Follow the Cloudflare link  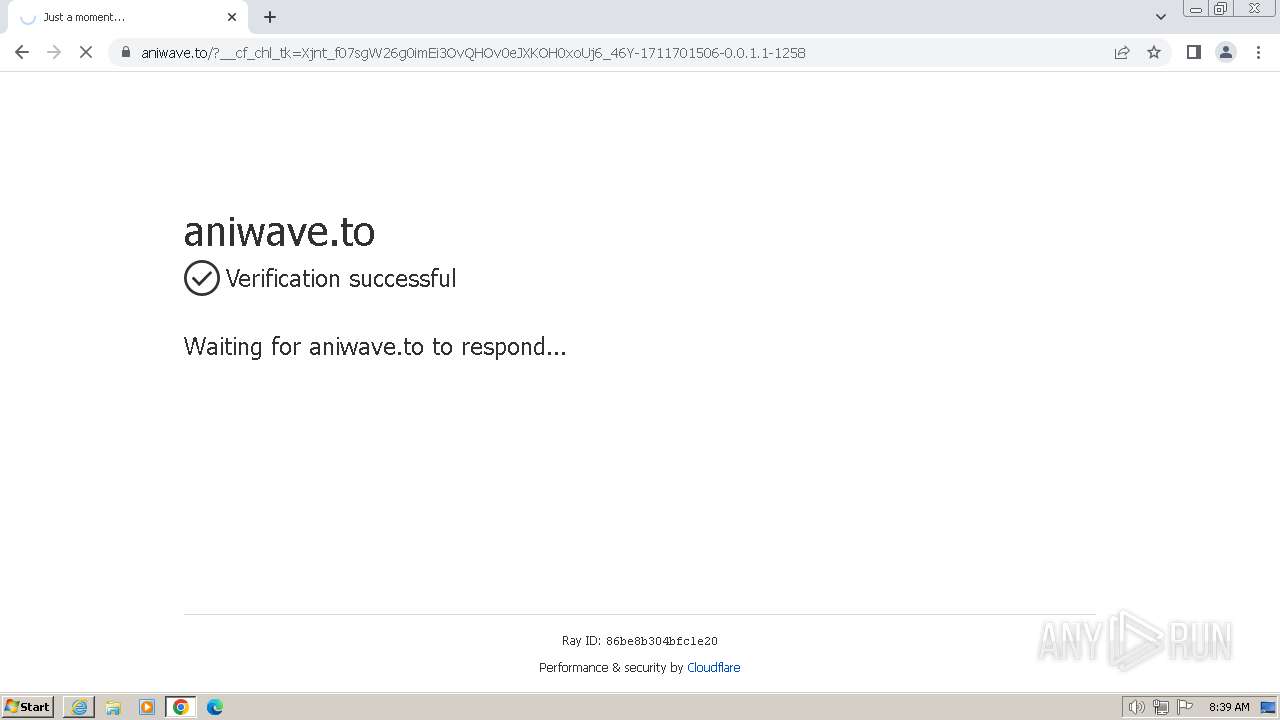click(714, 667)
